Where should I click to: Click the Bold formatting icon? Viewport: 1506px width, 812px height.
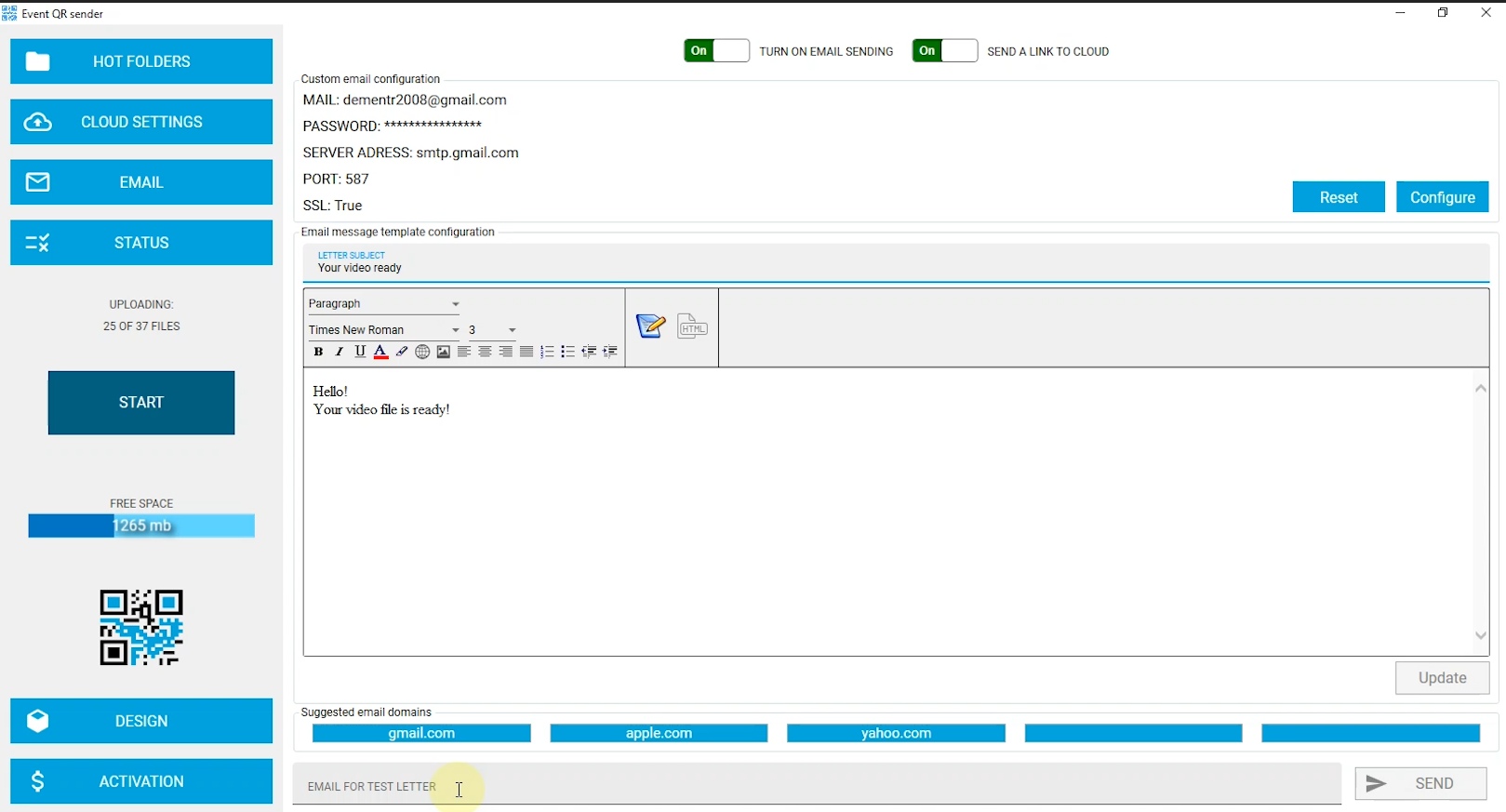click(318, 352)
